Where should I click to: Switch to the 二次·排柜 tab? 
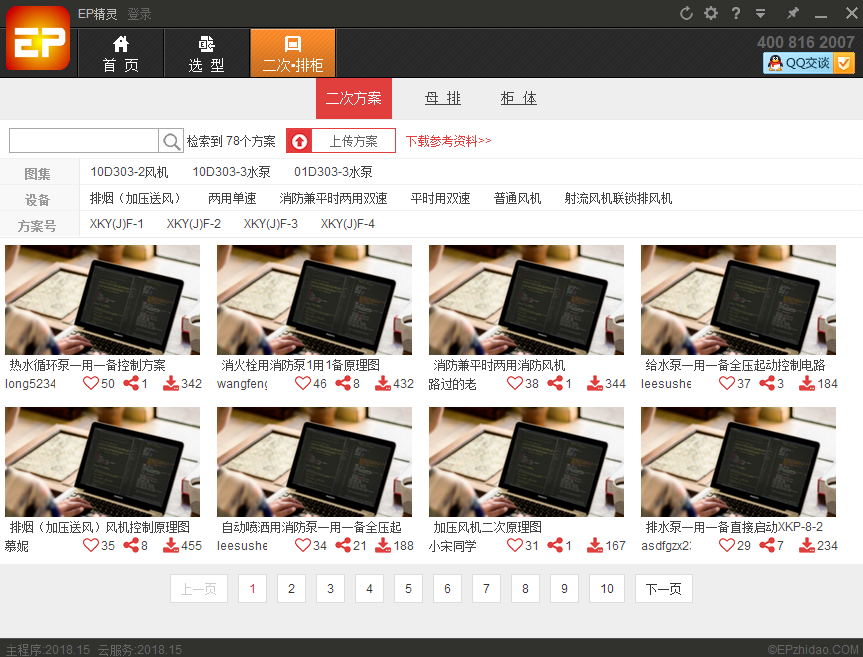293,53
